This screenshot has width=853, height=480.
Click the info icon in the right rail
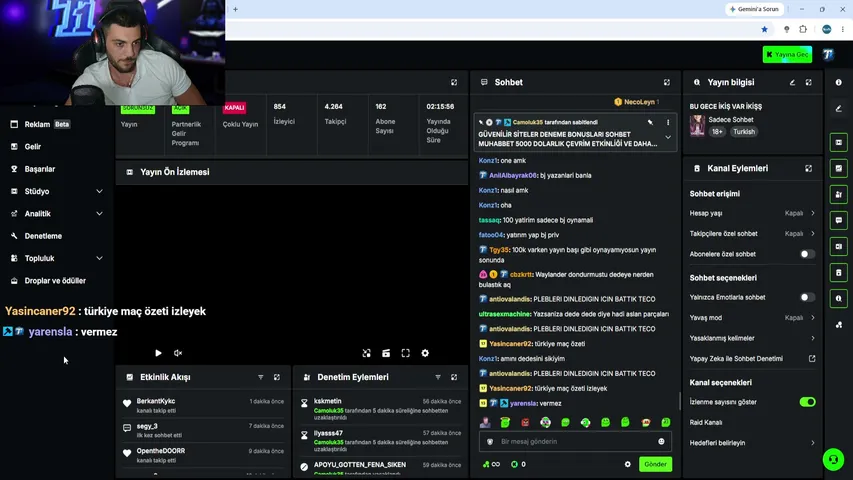(x=838, y=82)
